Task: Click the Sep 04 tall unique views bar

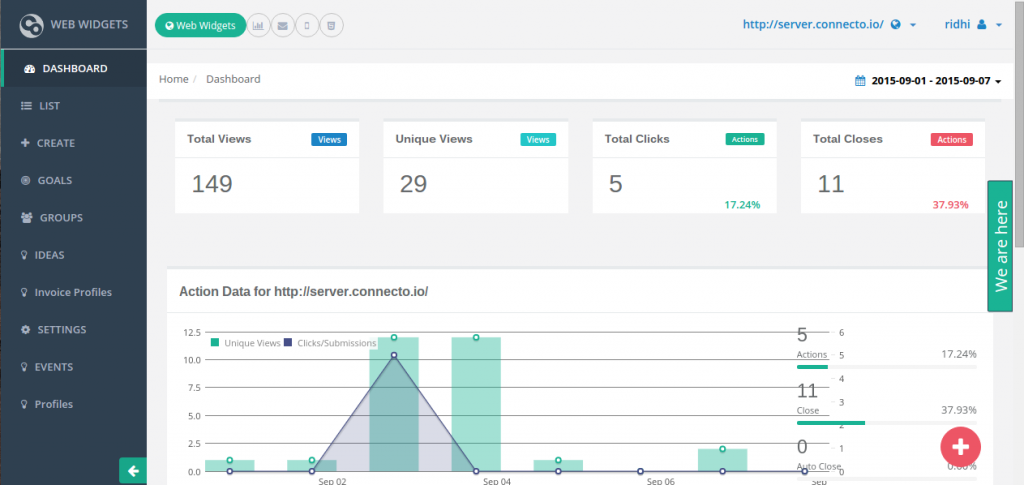Action: pos(476,404)
